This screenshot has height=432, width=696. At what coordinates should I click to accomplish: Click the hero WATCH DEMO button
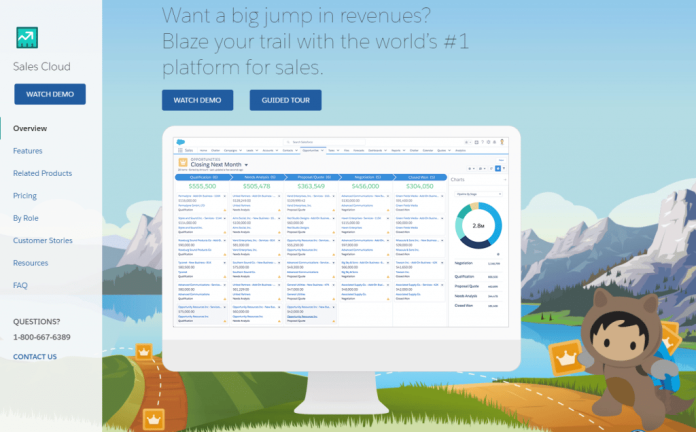pos(197,100)
